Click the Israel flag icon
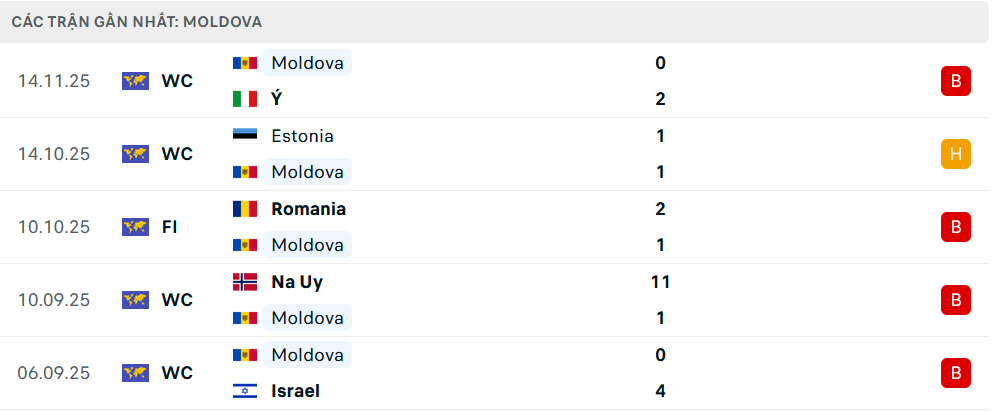 (245, 391)
